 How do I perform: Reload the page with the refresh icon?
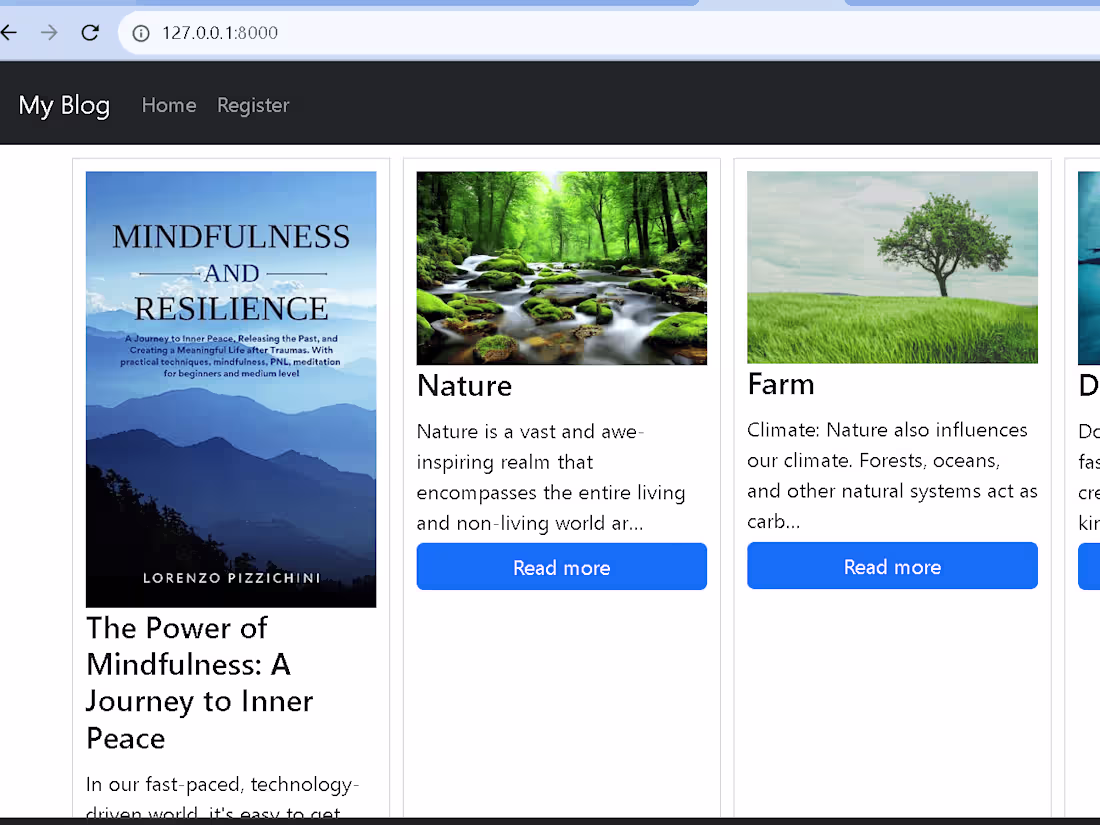89,32
